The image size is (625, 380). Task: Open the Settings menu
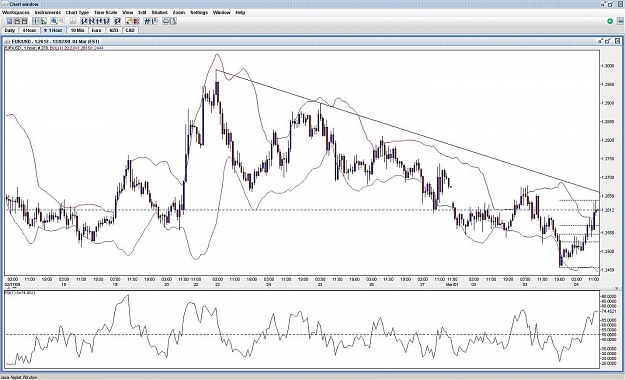199,12
